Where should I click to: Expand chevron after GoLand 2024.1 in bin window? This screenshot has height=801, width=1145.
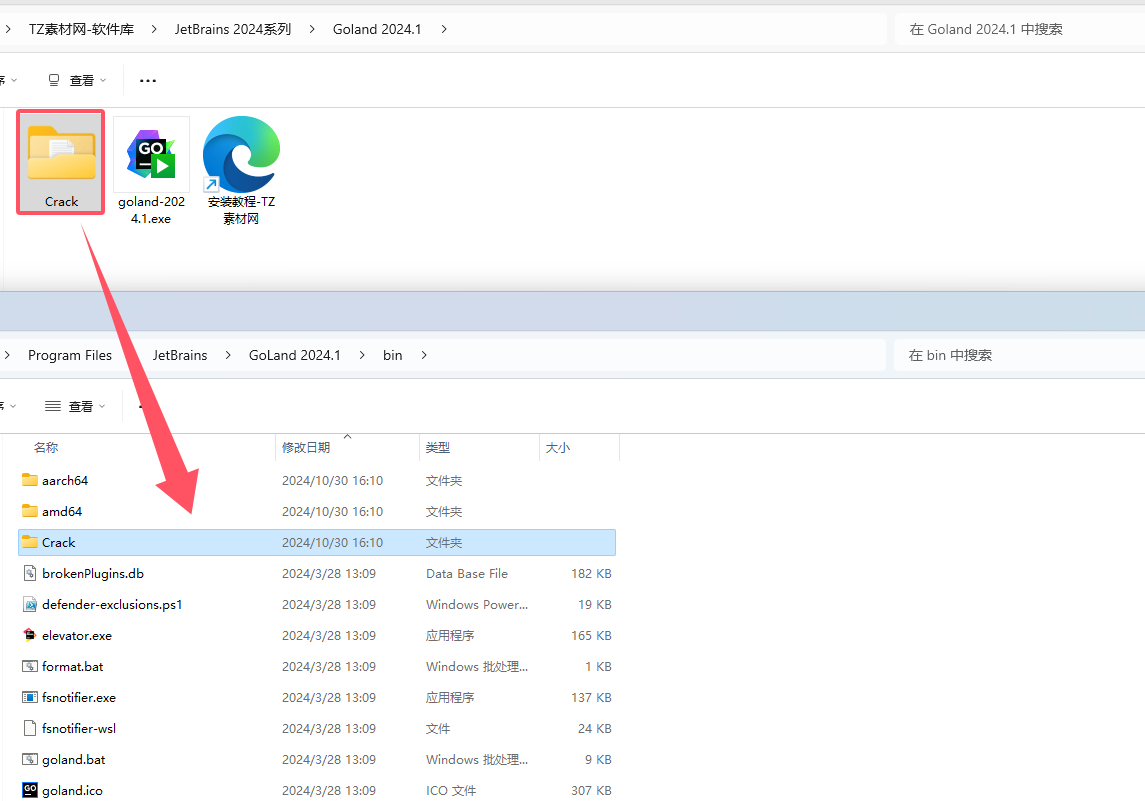[361, 355]
